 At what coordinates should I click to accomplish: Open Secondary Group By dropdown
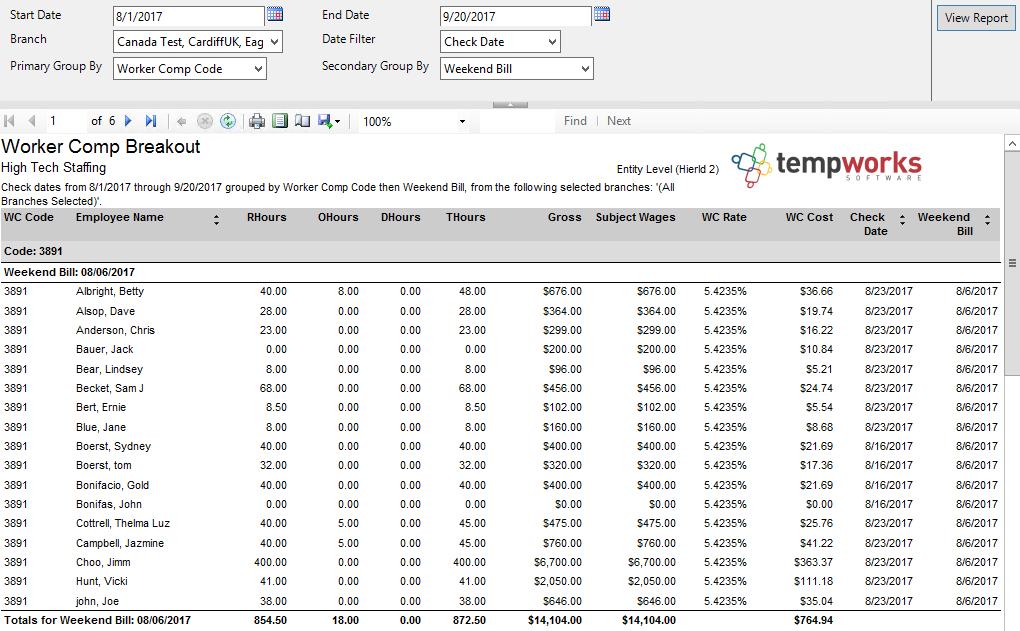point(585,69)
